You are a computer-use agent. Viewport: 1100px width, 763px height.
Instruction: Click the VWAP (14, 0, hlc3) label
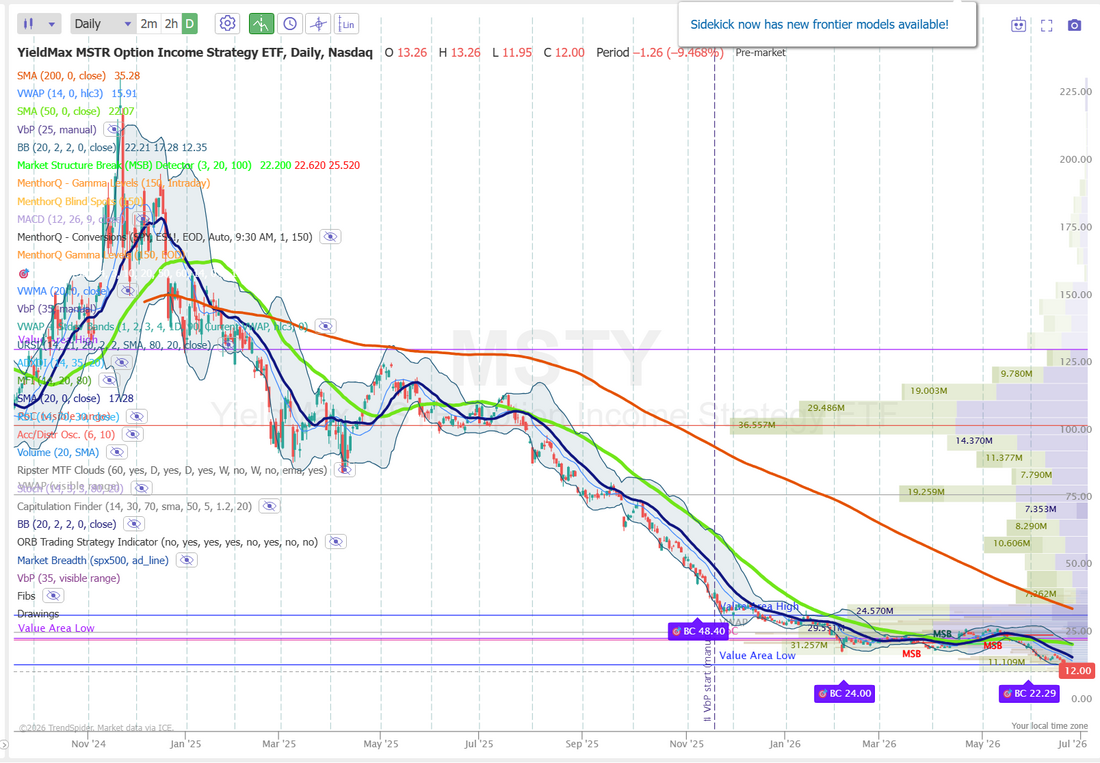pyautogui.click(x=60, y=93)
